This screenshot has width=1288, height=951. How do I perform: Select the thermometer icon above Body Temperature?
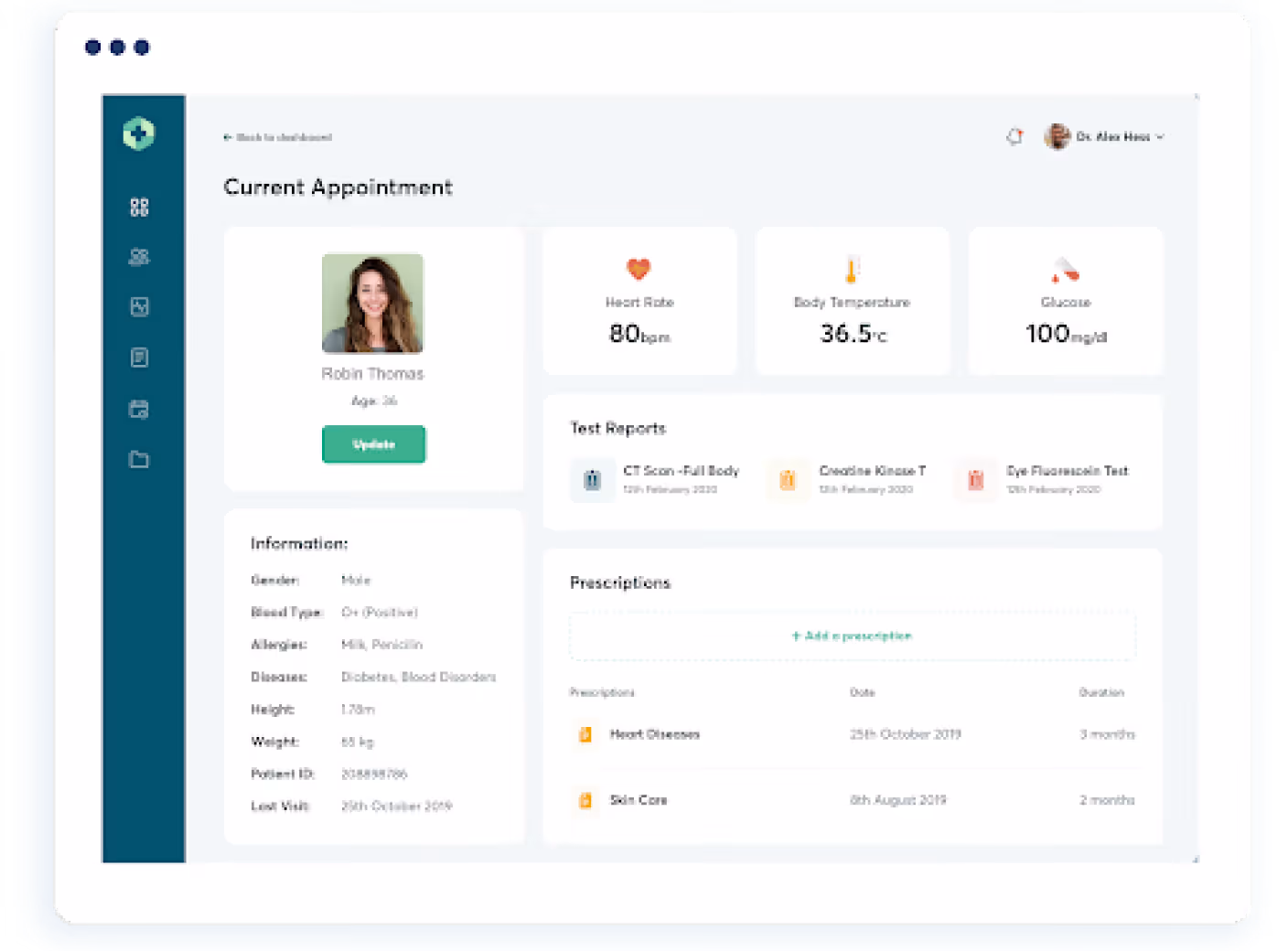point(852,269)
